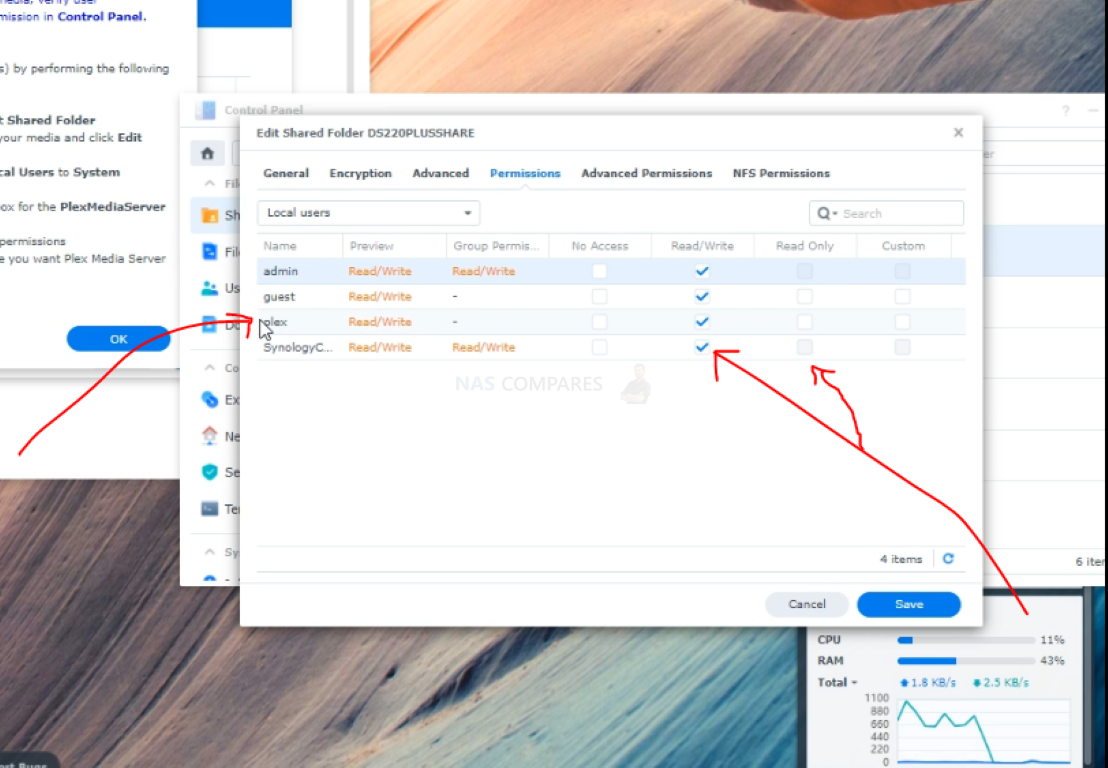Open the Local users dropdown
Screen dimensions: 1108x768
368,213
